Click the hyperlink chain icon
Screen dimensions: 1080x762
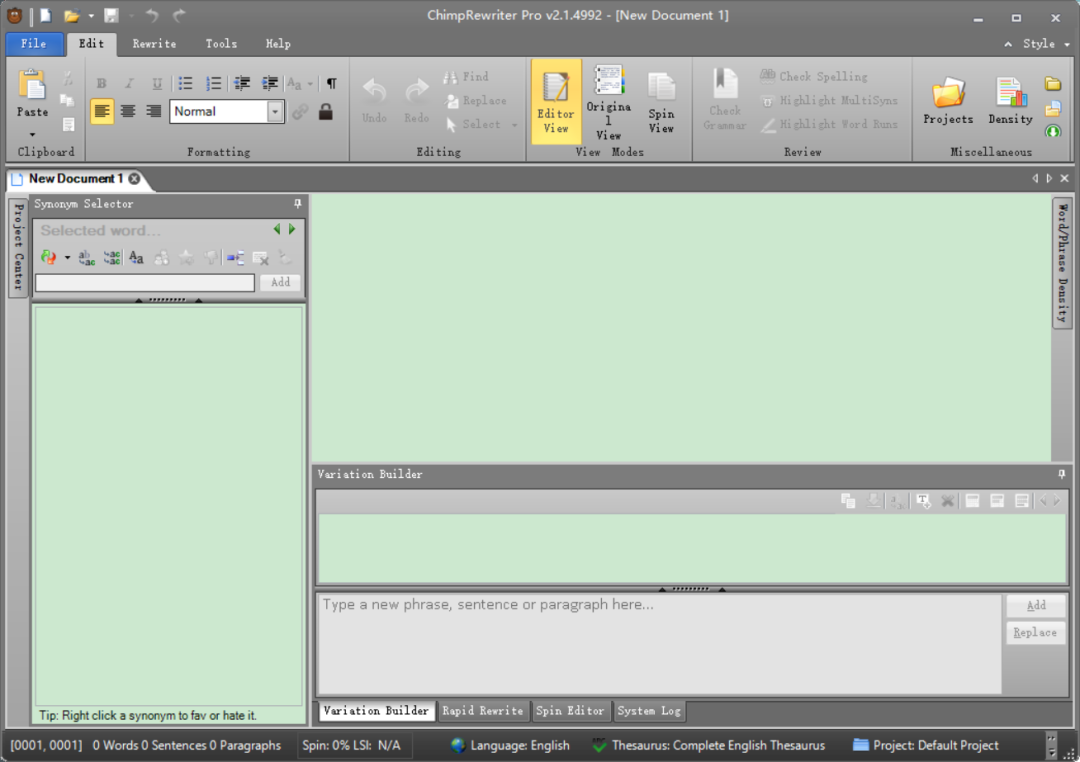[x=300, y=112]
